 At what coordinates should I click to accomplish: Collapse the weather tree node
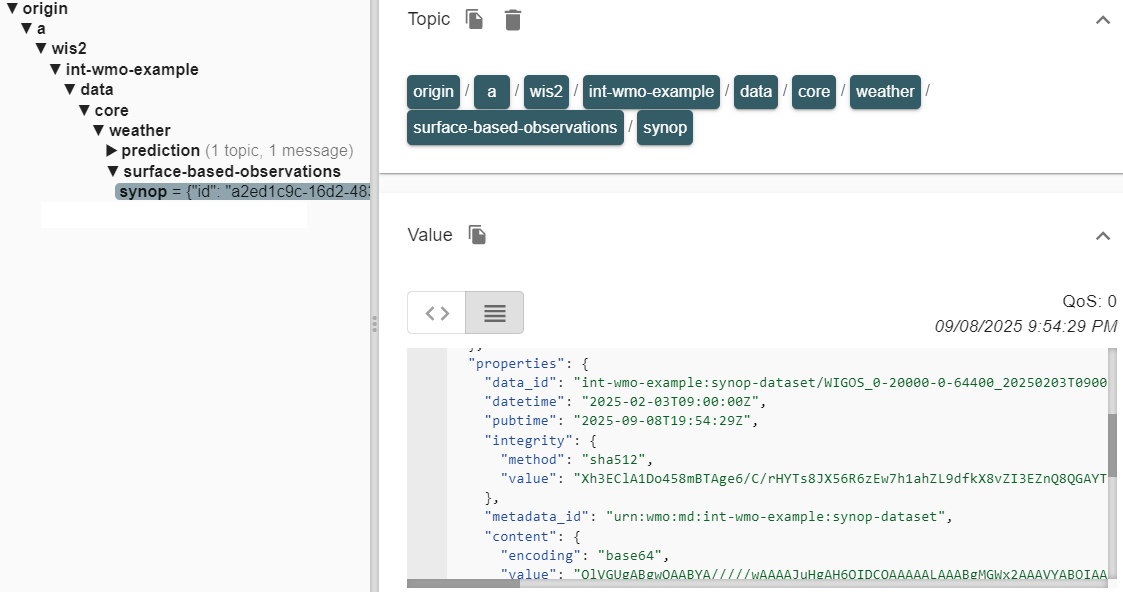click(98, 130)
